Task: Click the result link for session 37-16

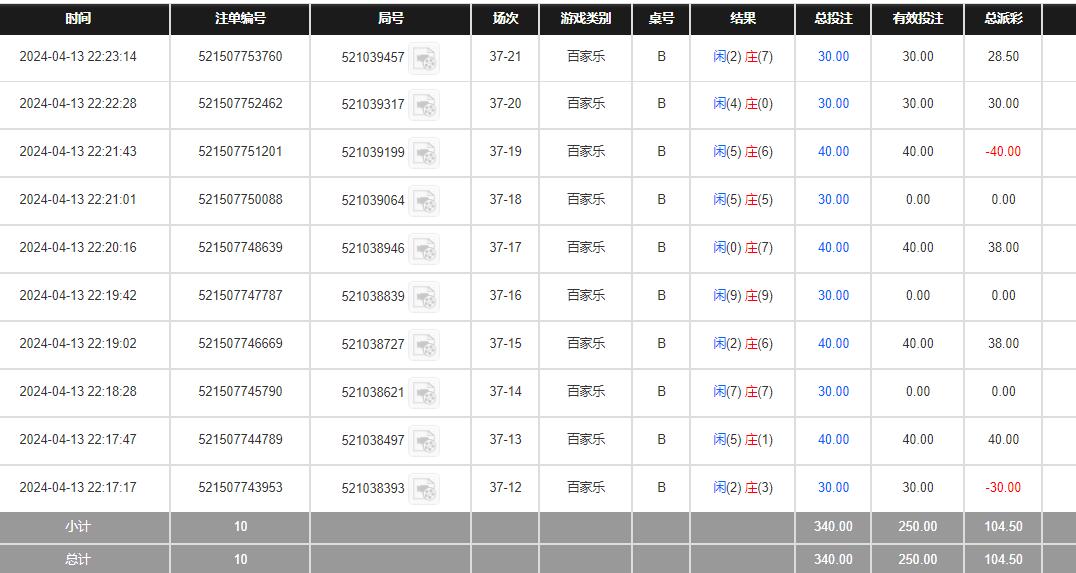Action: tap(743, 296)
